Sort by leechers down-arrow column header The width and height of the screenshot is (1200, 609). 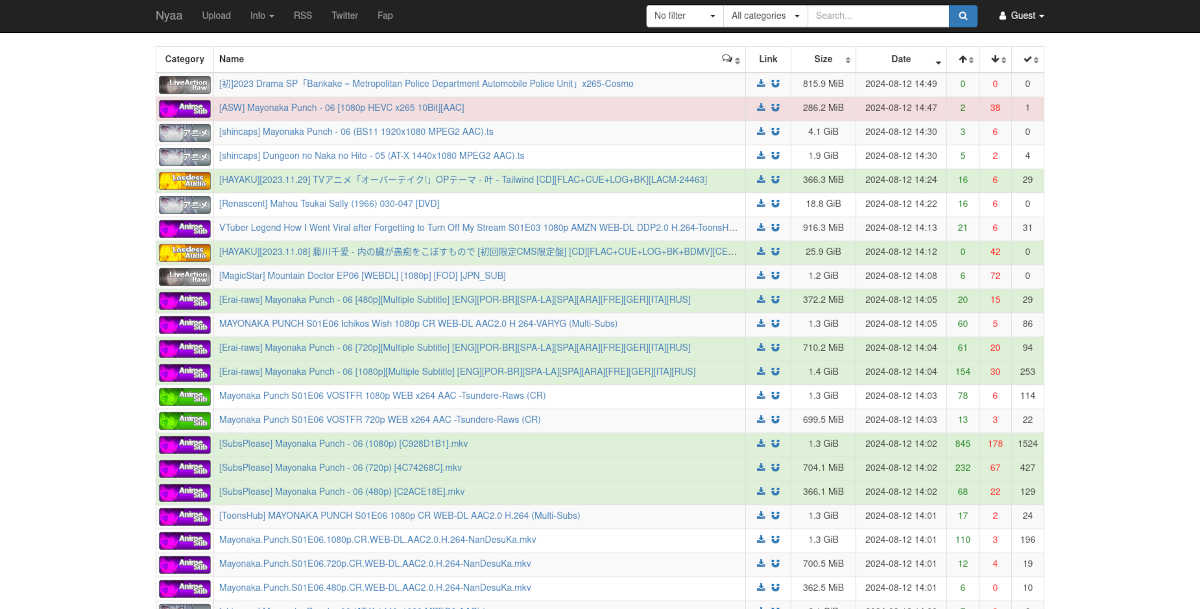[x=995, y=59]
